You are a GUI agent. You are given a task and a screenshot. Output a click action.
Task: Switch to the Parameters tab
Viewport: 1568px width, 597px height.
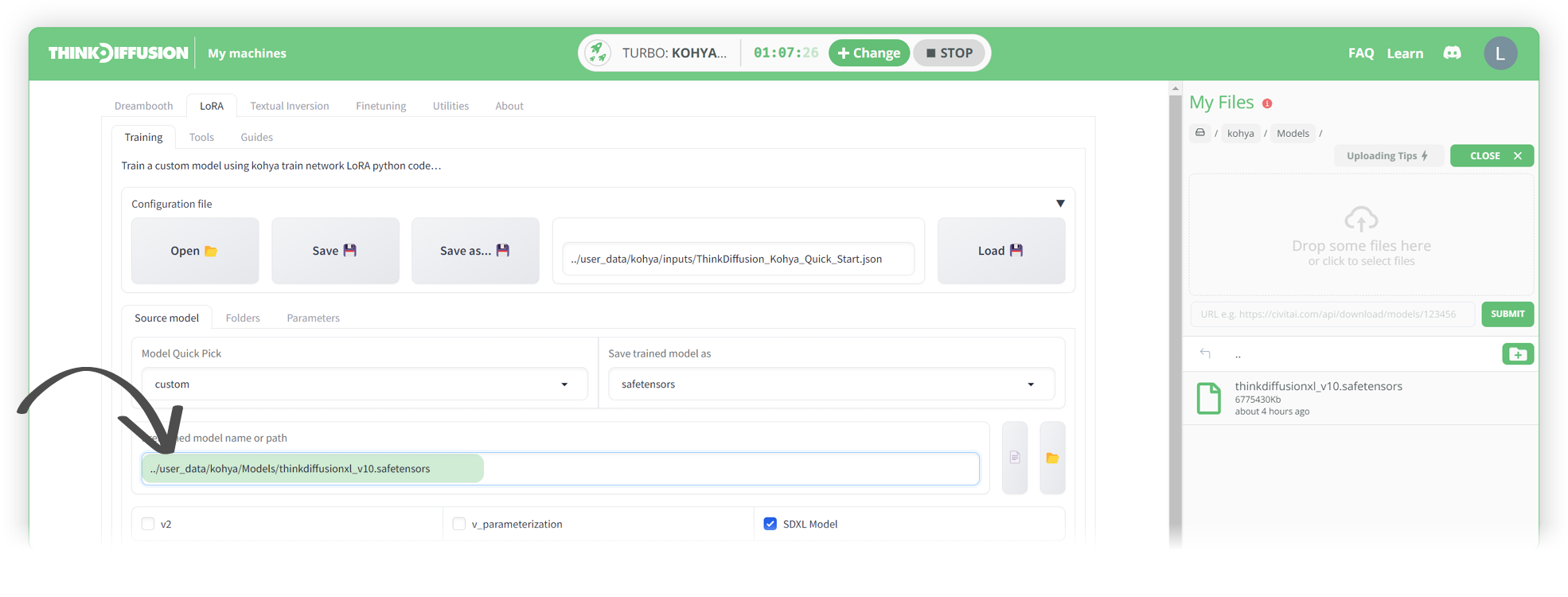click(314, 318)
